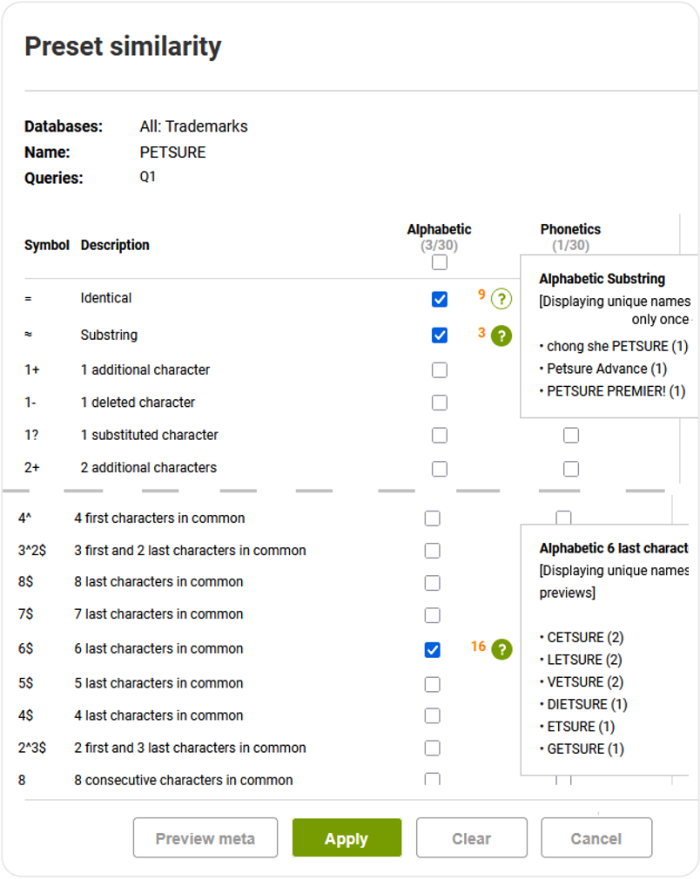Screen dimensions: 700x879
Task: Expand the collapsed rows divider between sections
Action: click(x=350, y=493)
